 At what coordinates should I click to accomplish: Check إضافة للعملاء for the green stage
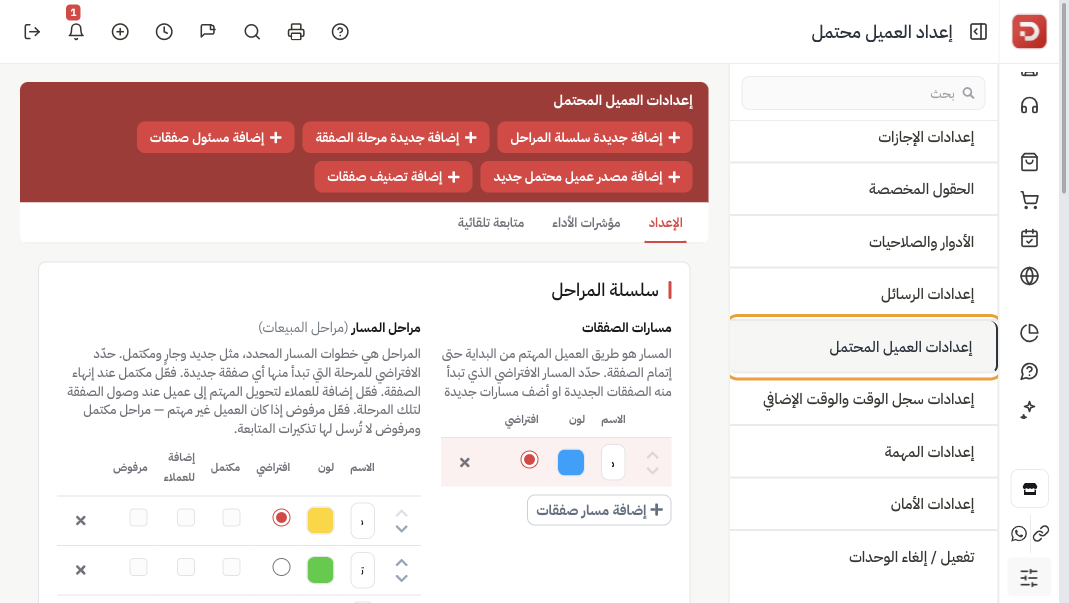pos(185,568)
